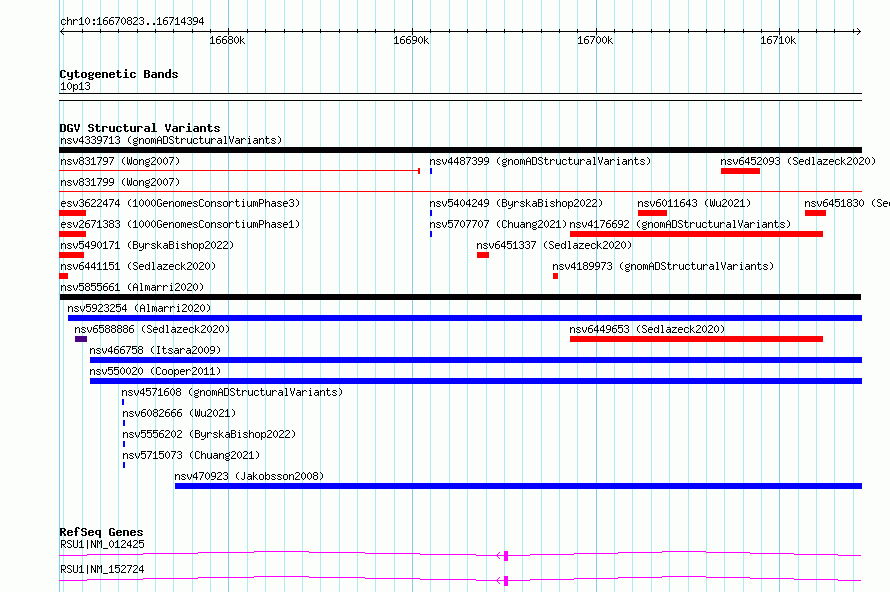The height and width of the screenshot is (592, 890).
Task: Open nsv831797 (Wong2007) variant
Action: pyautogui.click(x=120, y=161)
